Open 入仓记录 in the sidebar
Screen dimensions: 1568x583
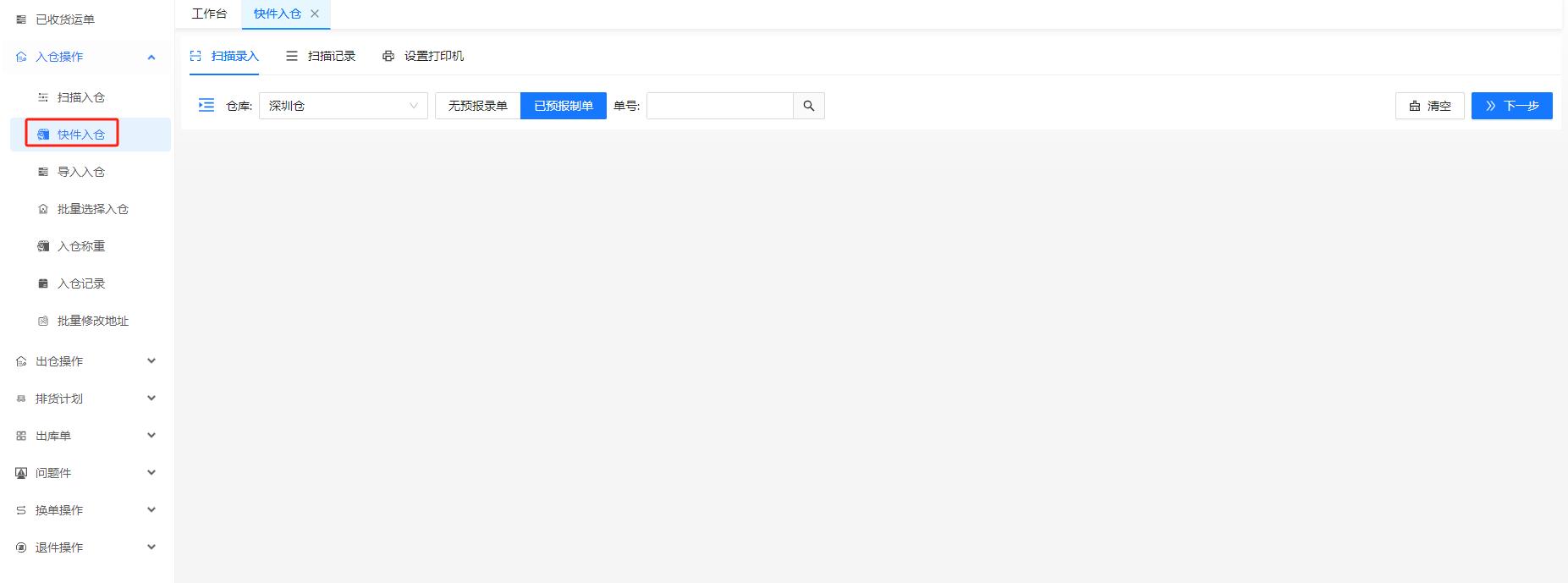pyautogui.click(x=81, y=283)
